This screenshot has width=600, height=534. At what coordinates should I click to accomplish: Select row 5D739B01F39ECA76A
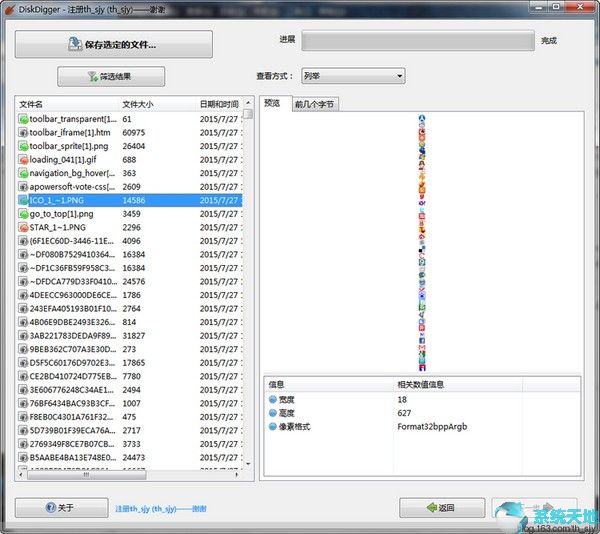point(129,430)
